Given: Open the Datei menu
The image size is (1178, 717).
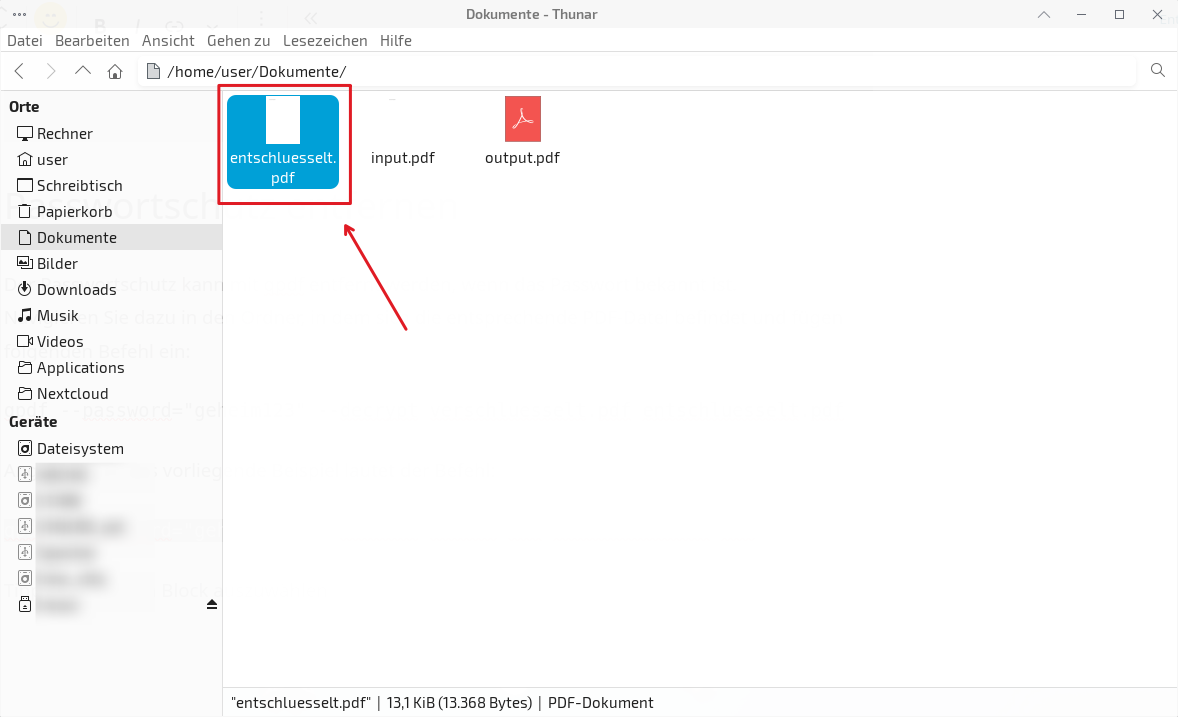Looking at the screenshot, I should 25,41.
